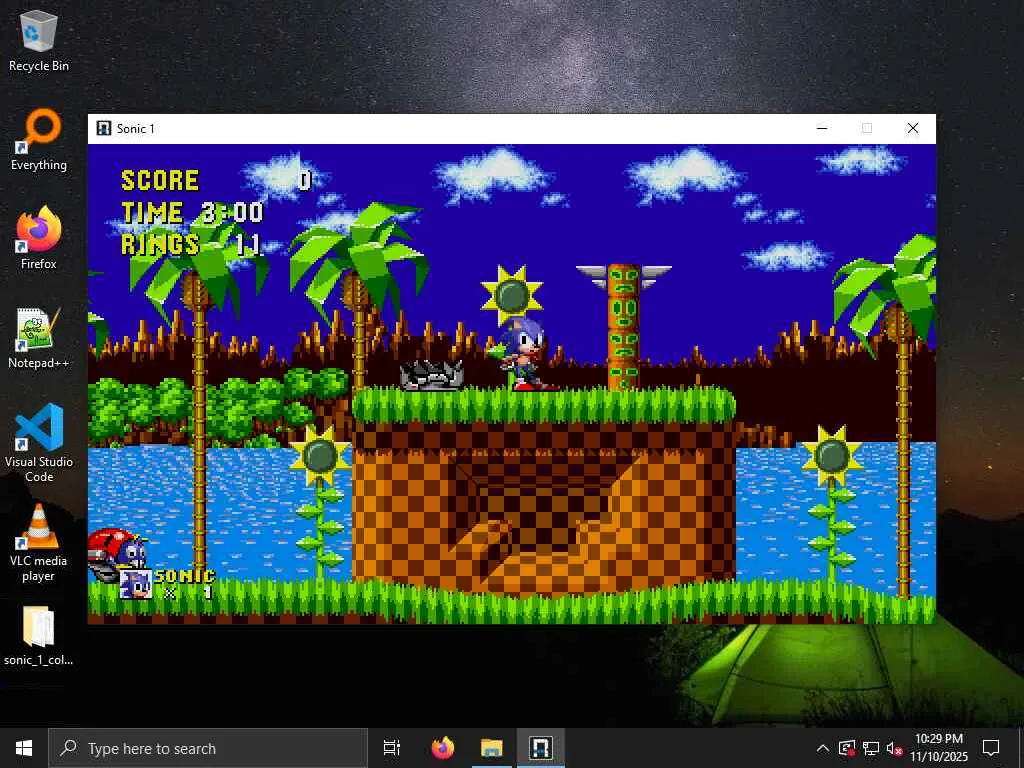
Task: Click the RINGS 11 counter in HUD
Action: pos(191,245)
